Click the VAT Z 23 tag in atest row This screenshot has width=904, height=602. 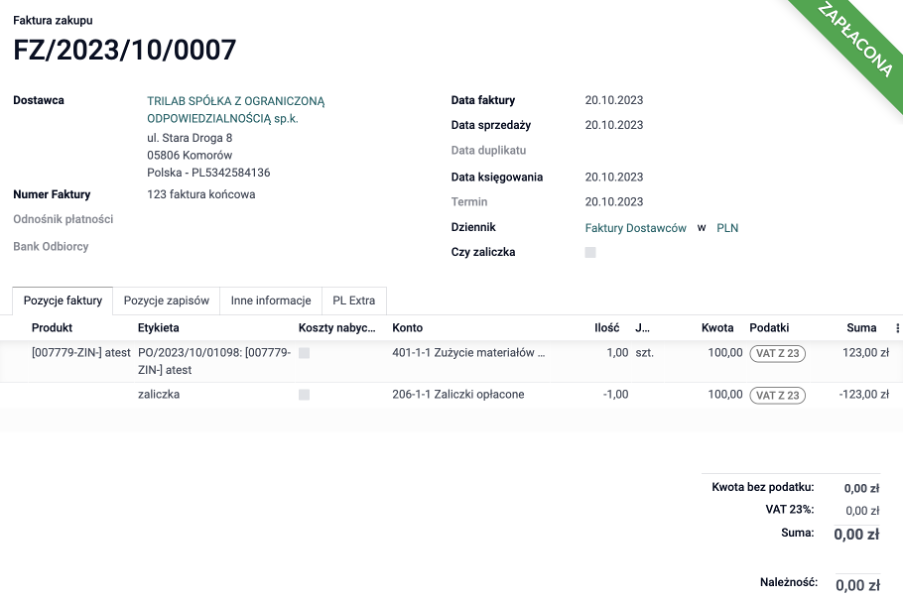pos(779,353)
